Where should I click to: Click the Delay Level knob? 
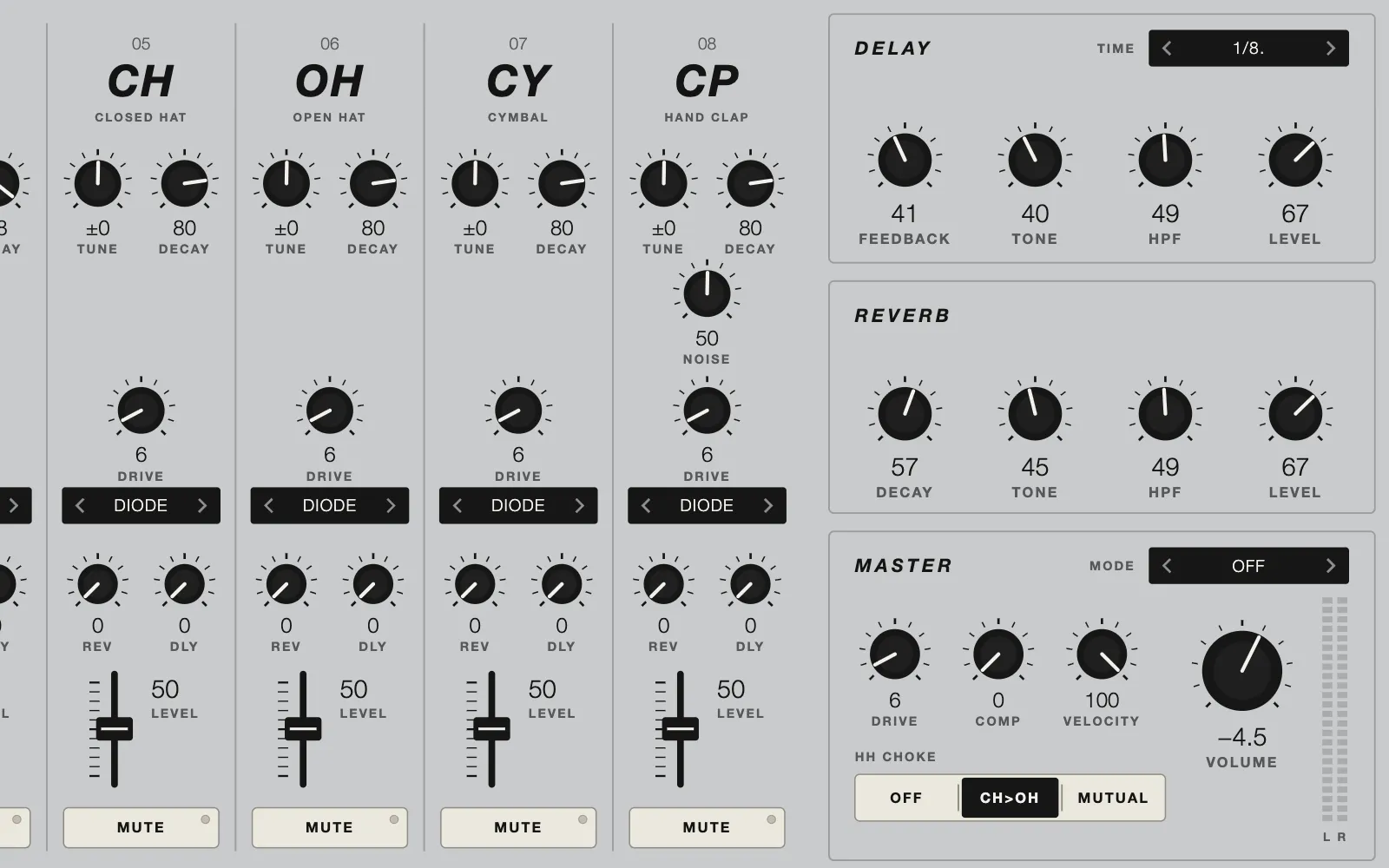pos(1295,160)
